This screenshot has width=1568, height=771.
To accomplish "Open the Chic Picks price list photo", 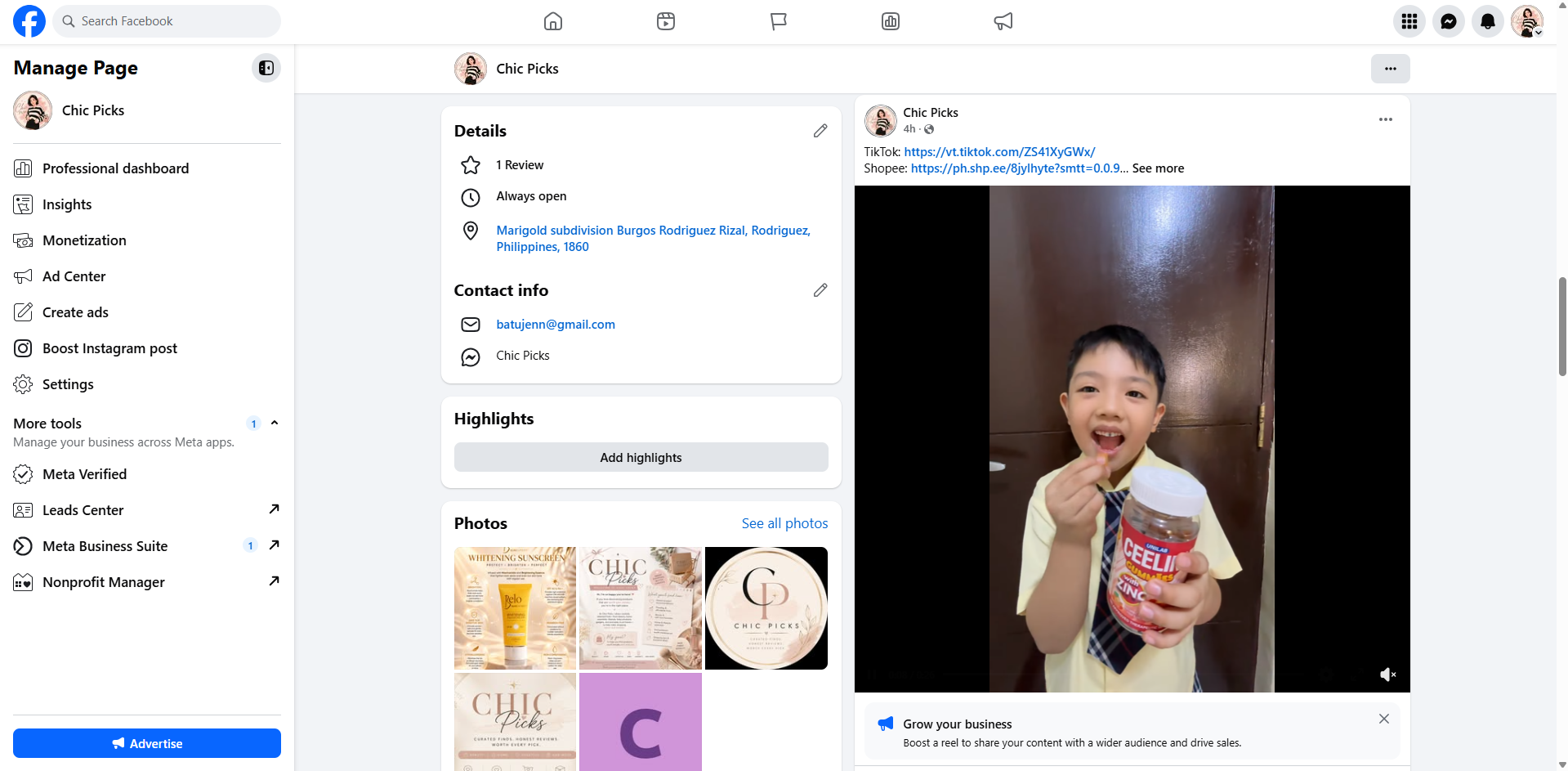I will [x=641, y=608].
